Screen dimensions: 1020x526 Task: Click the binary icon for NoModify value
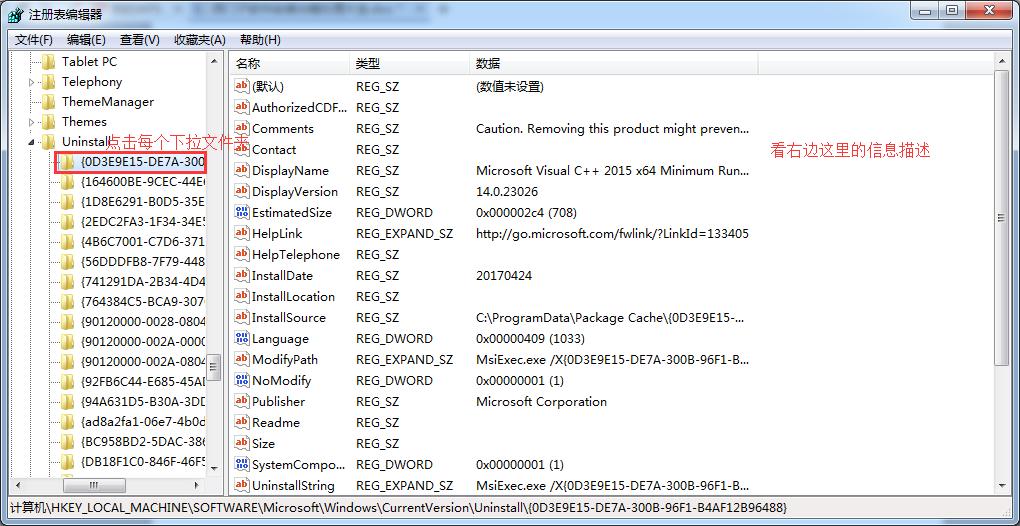(x=242, y=380)
